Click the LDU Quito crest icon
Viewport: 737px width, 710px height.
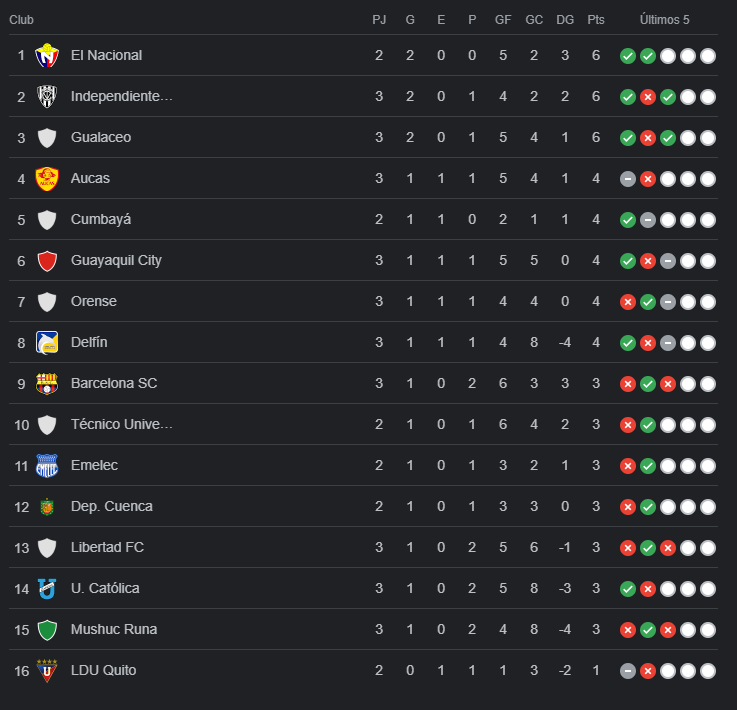[x=46, y=671]
